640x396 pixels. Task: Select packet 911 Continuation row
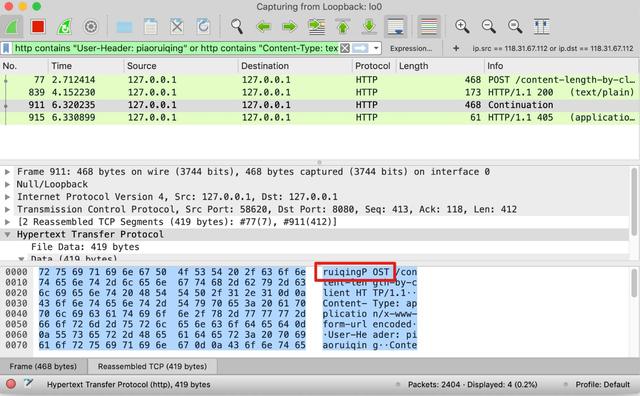click(x=319, y=105)
